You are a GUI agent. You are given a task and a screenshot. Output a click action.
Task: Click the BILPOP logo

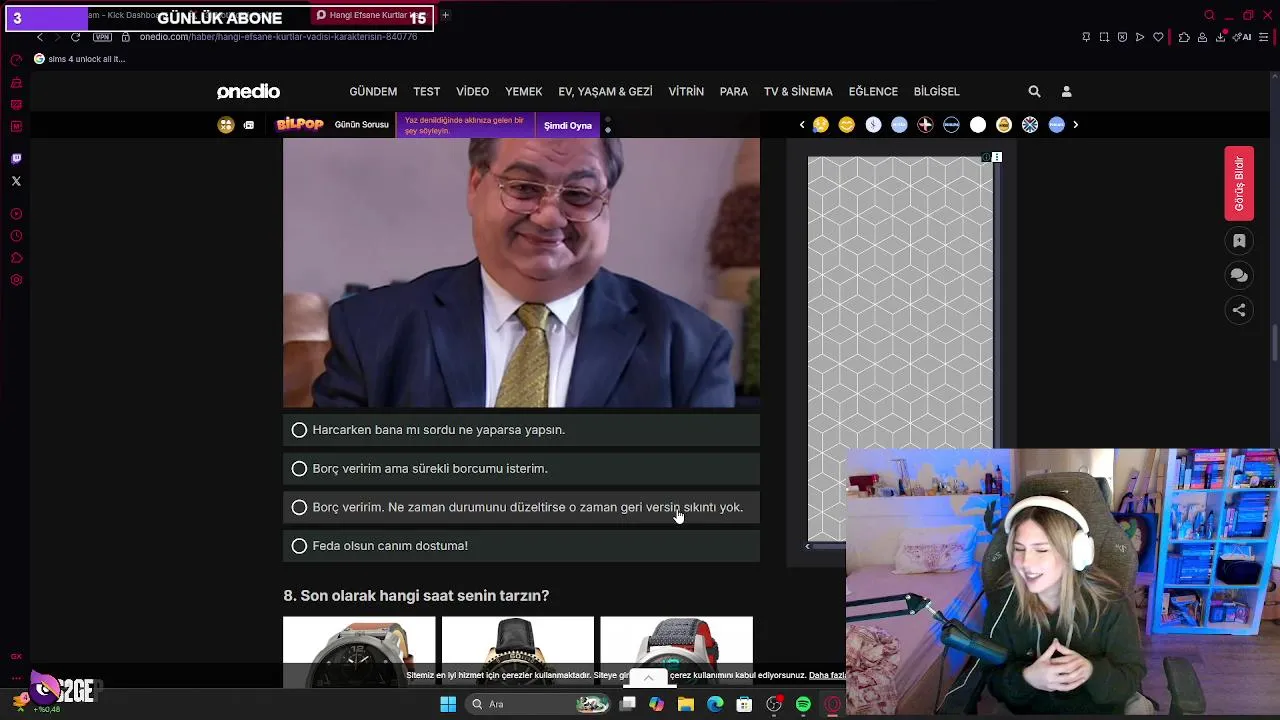coord(300,125)
